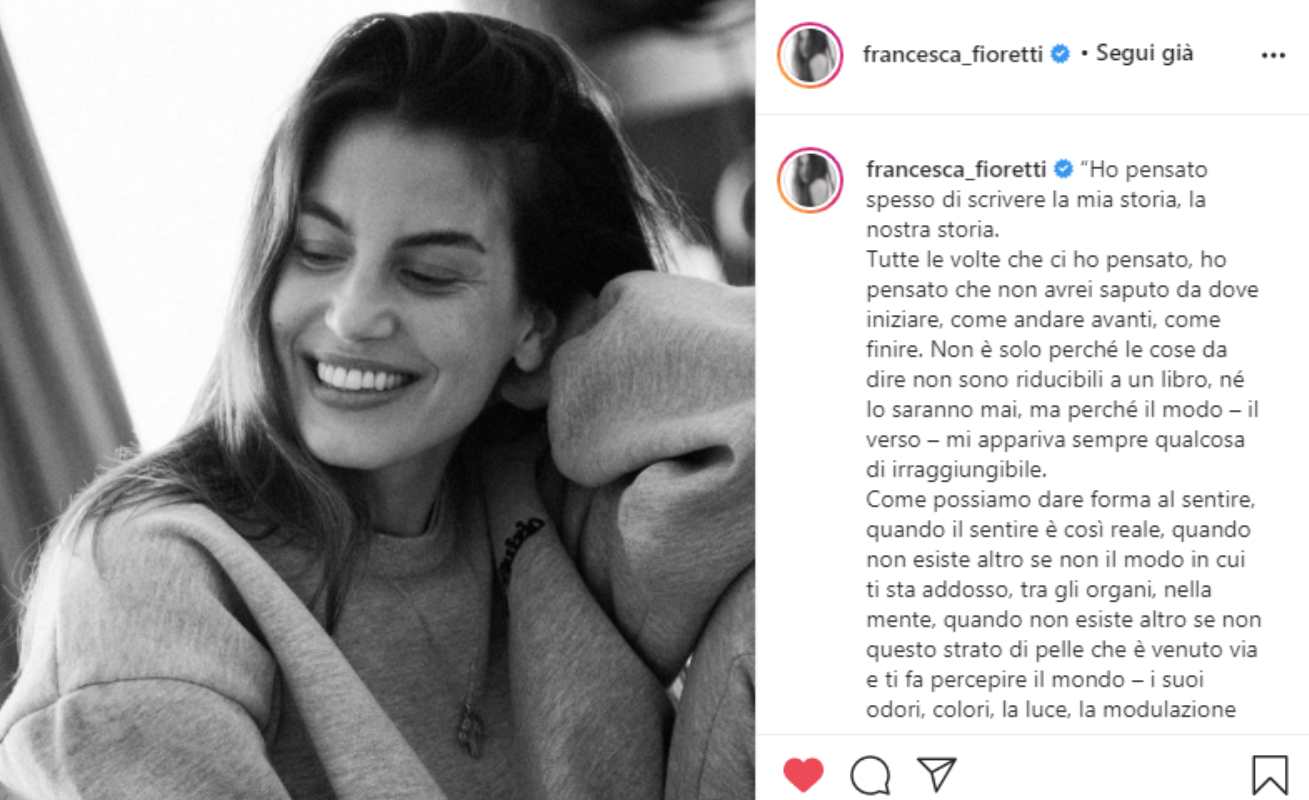Share the post with the paper plane icon
Viewport: 1309px width, 800px height.
[x=936, y=774]
